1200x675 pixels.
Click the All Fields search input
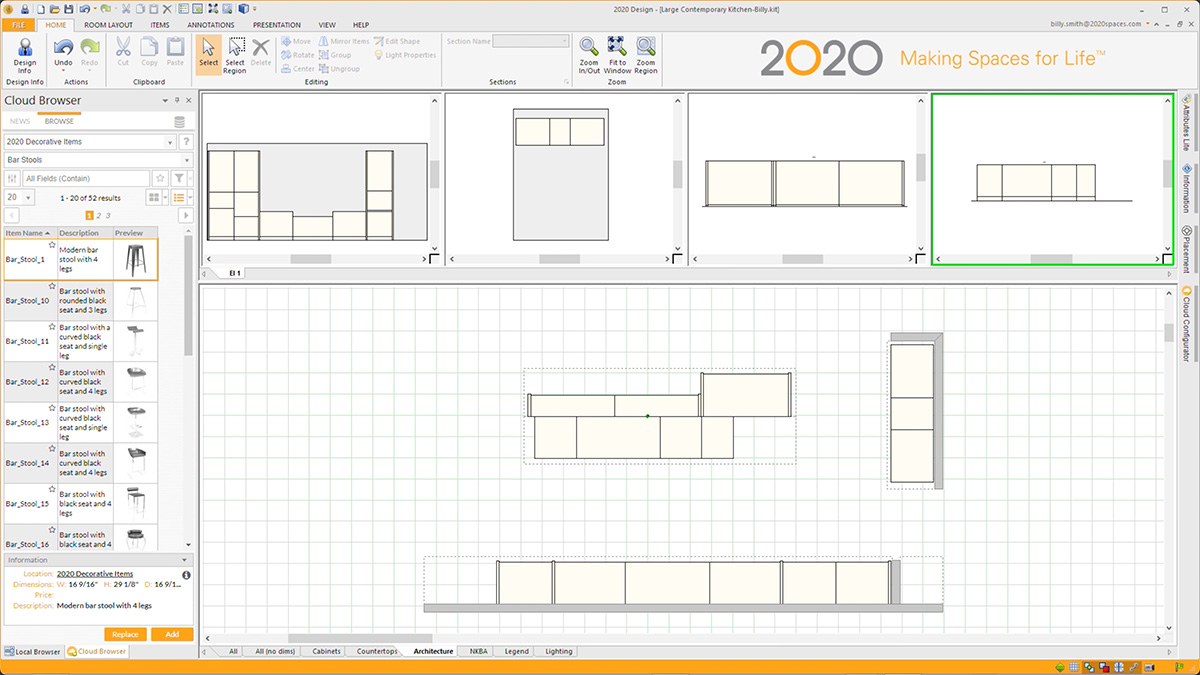[x=86, y=178]
